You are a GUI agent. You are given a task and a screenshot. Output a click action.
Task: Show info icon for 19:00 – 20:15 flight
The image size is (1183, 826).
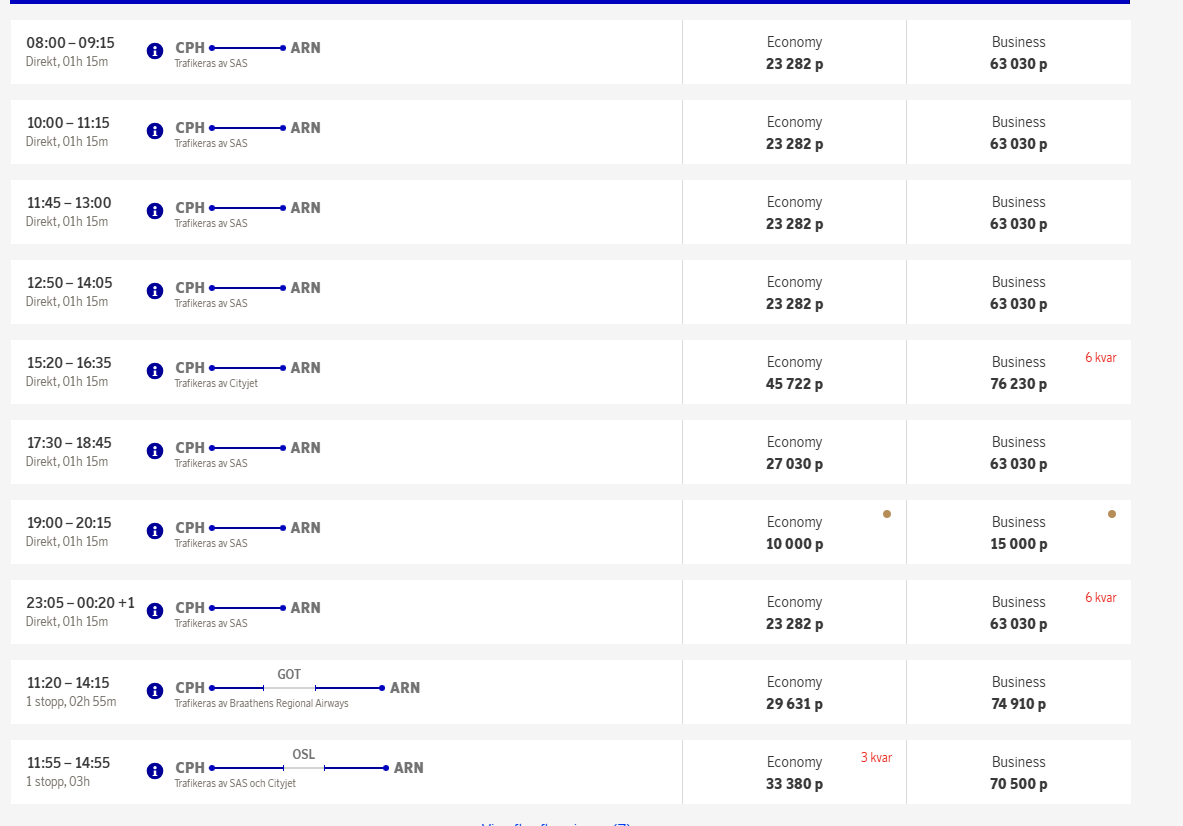(155, 531)
